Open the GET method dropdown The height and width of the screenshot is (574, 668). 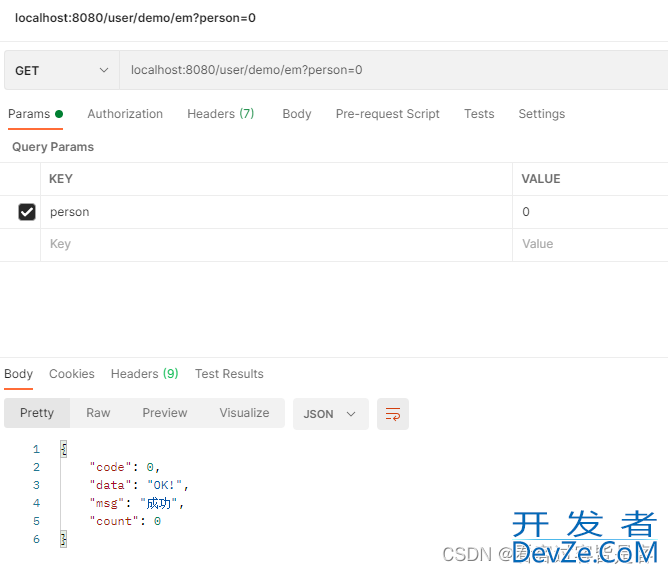61,70
